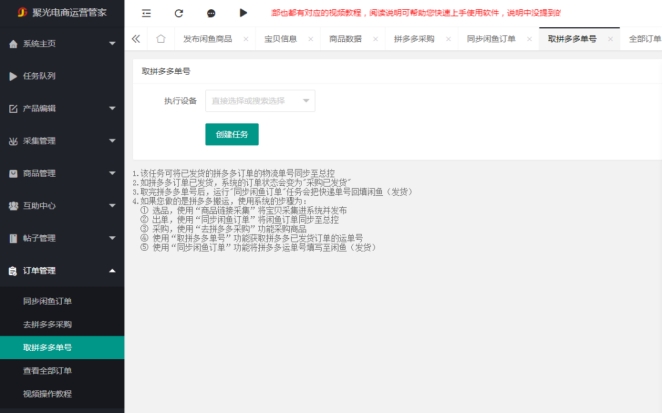Click the icon next to 互助中心
The height and width of the screenshot is (413, 663).
13,206
